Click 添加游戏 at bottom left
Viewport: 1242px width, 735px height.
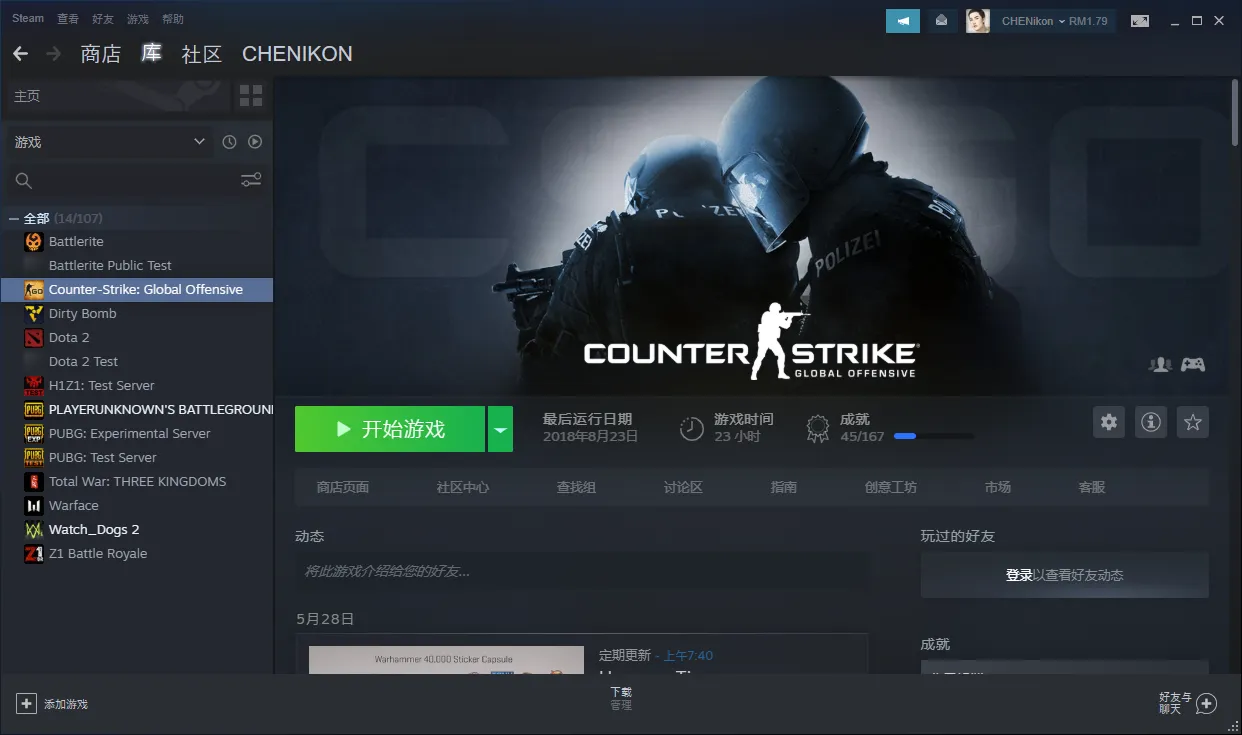53,704
